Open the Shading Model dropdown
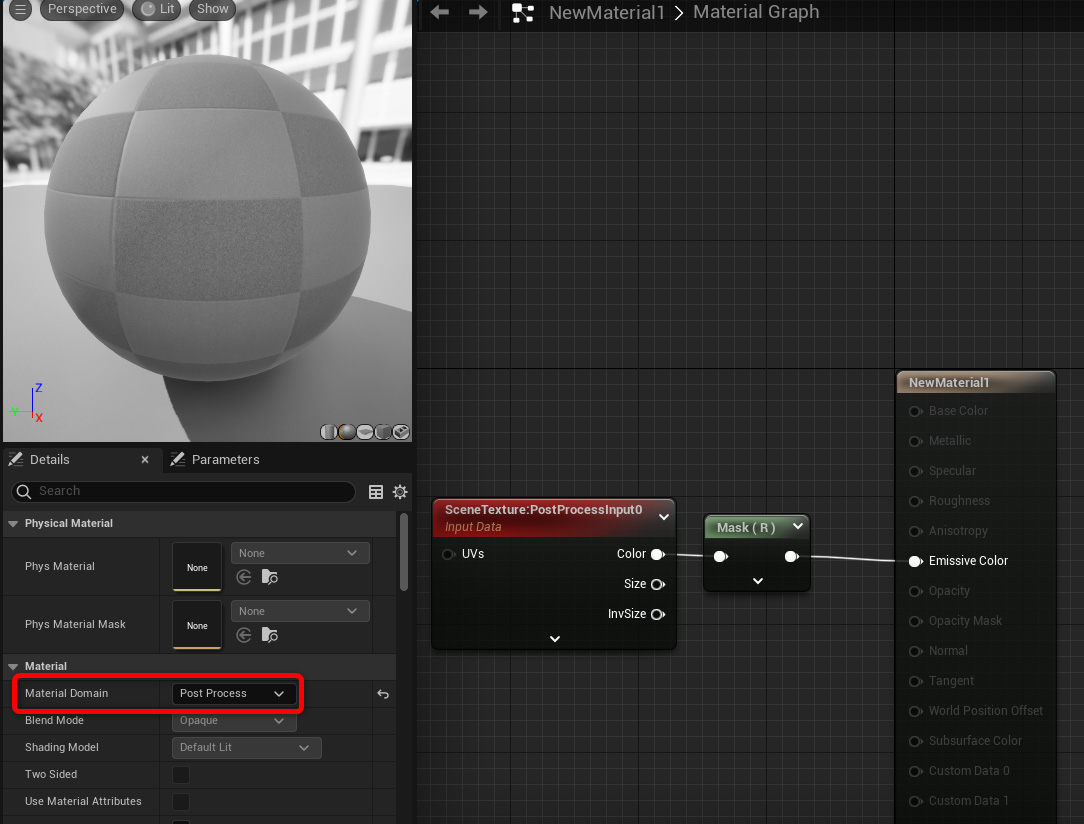Viewport: 1084px width, 824px height. 246,748
